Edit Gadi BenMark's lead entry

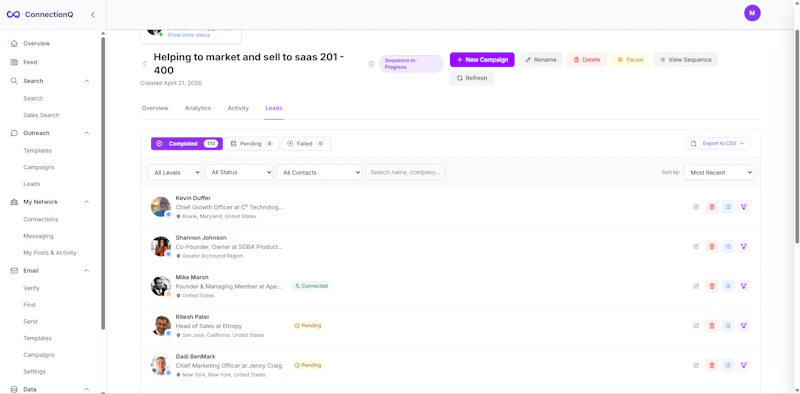pyautogui.click(x=696, y=365)
